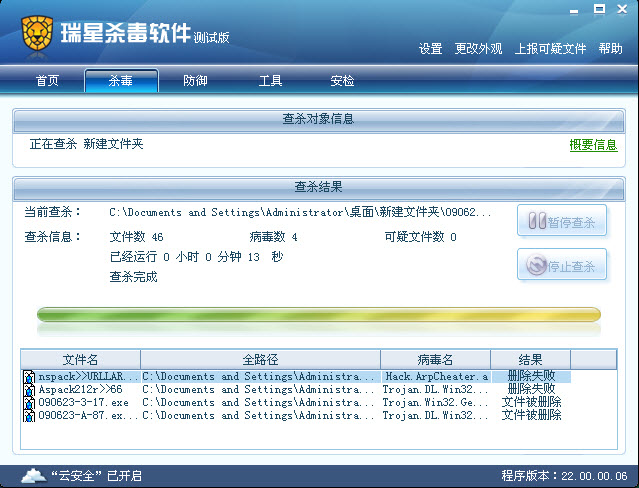Click the Rising lion shield logo
Image resolution: width=639 pixels, height=488 pixels.
37,34
